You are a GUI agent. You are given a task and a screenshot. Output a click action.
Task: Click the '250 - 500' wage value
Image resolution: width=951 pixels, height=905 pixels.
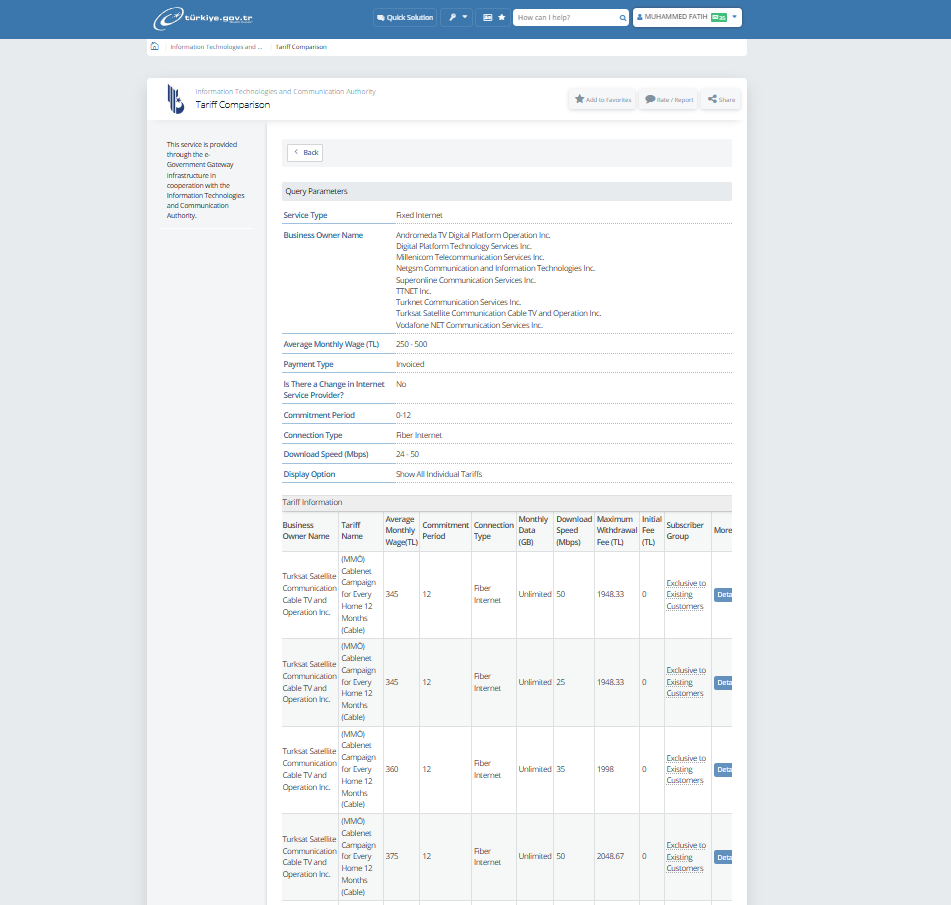411,345
